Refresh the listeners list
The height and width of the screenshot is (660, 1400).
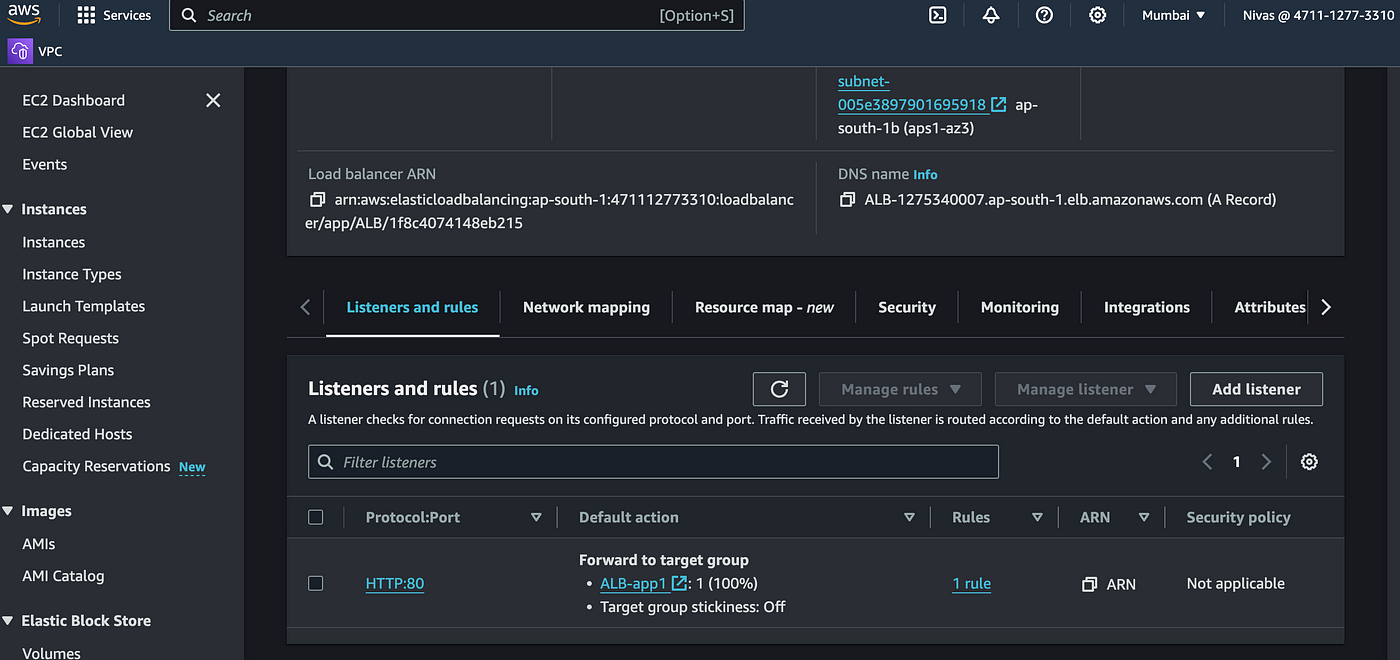click(x=780, y=389)
